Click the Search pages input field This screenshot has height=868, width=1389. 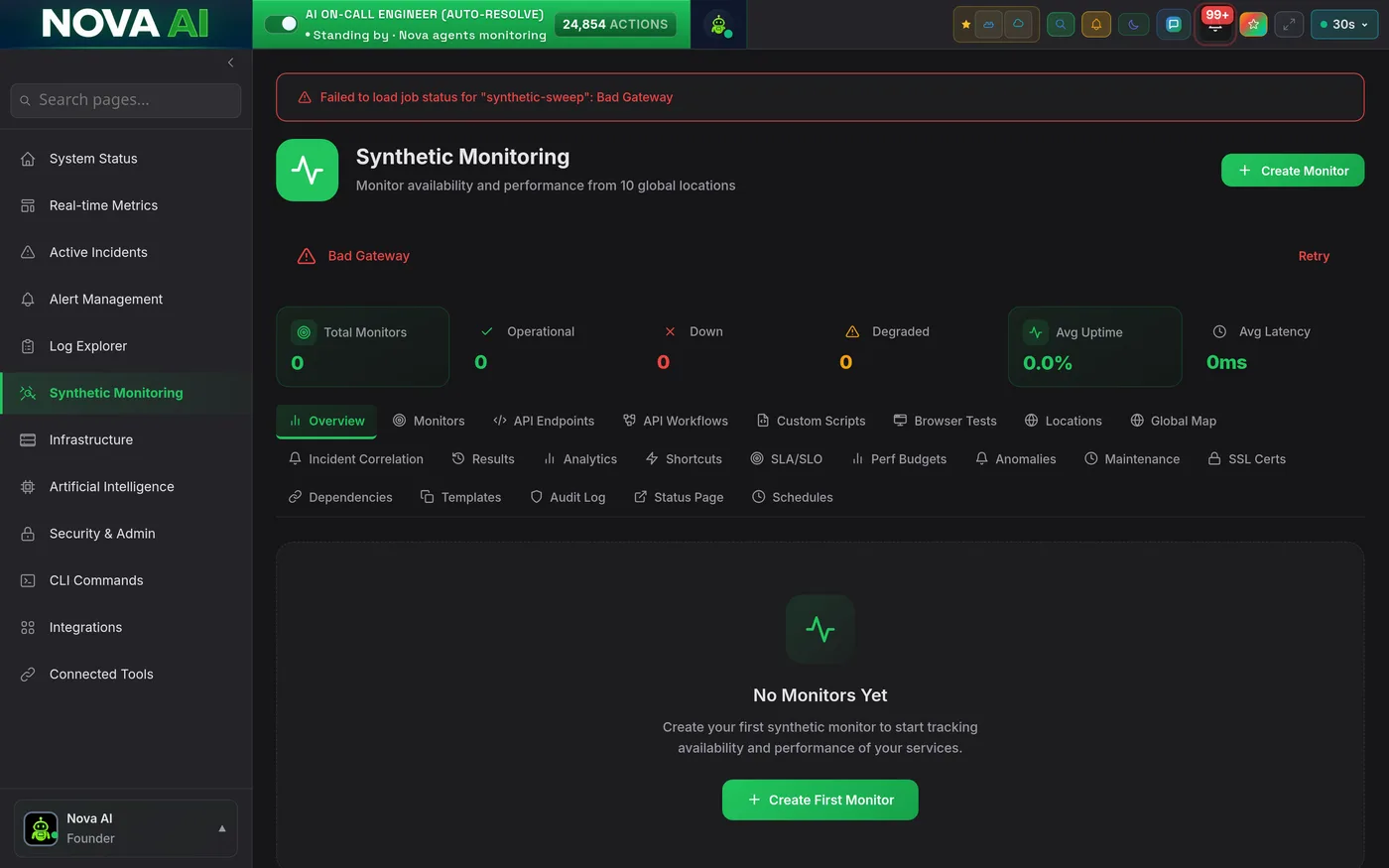pyautogui.click(x=126, y=100)
